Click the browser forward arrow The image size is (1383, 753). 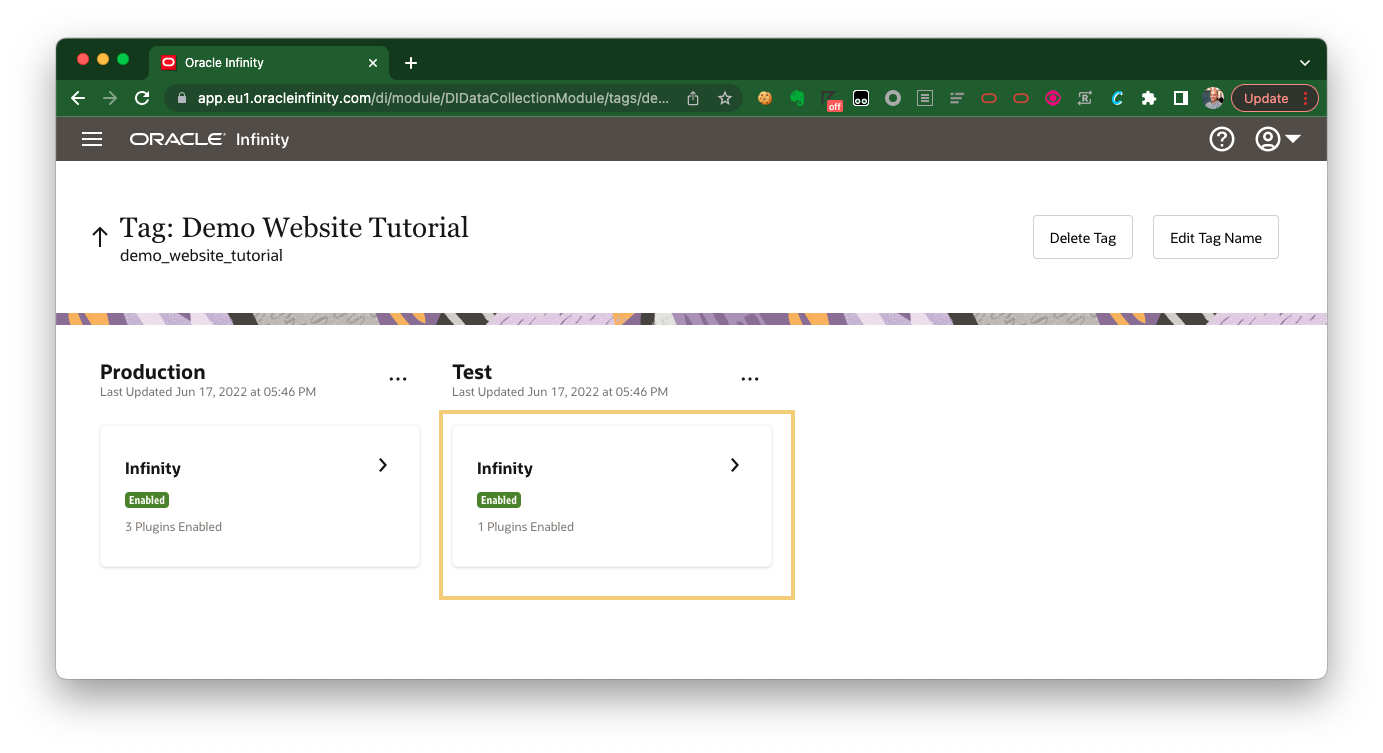tap(110, 98)
